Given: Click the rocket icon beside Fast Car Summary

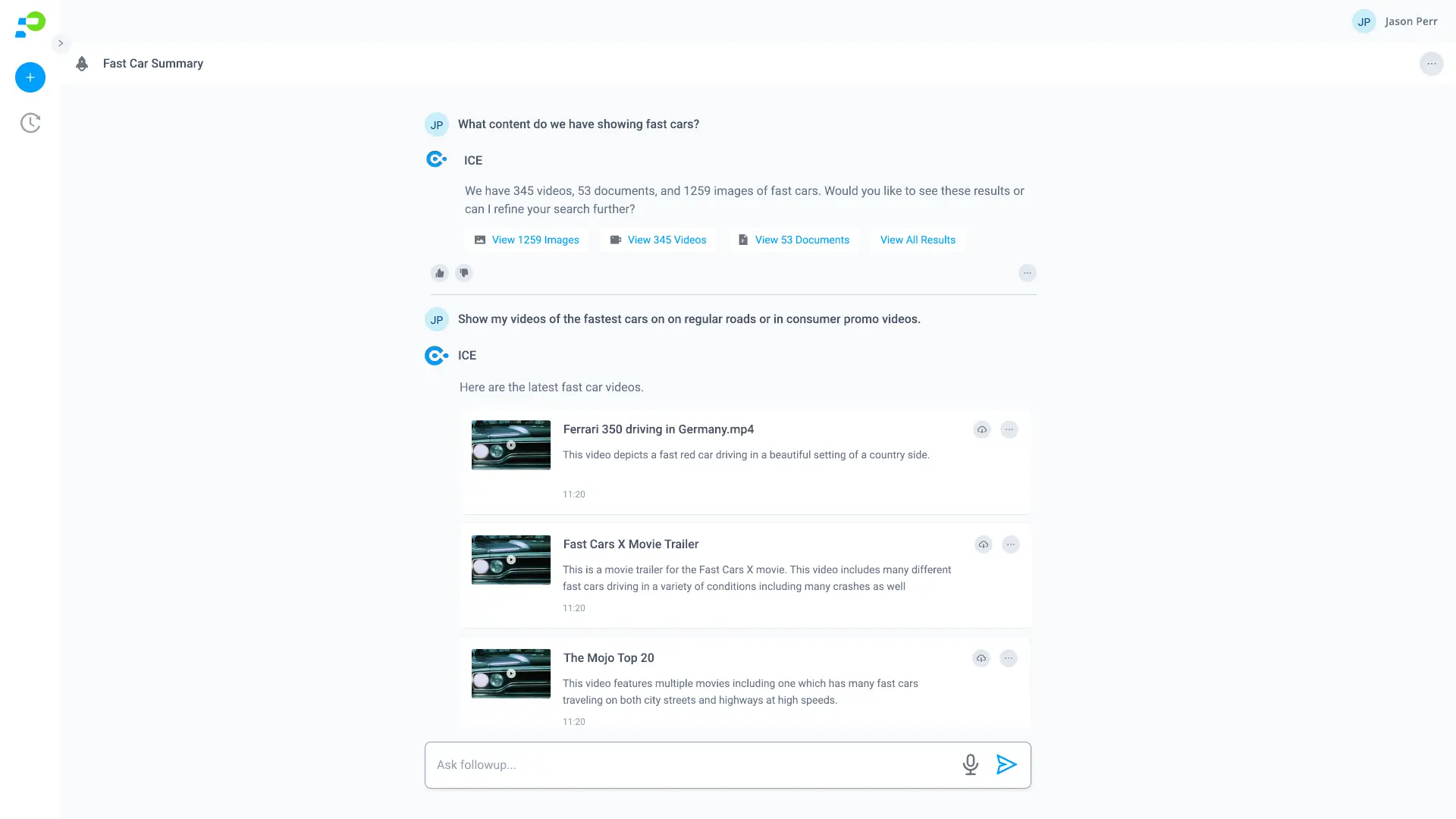Looking at the screenshot, I should 82,64.
